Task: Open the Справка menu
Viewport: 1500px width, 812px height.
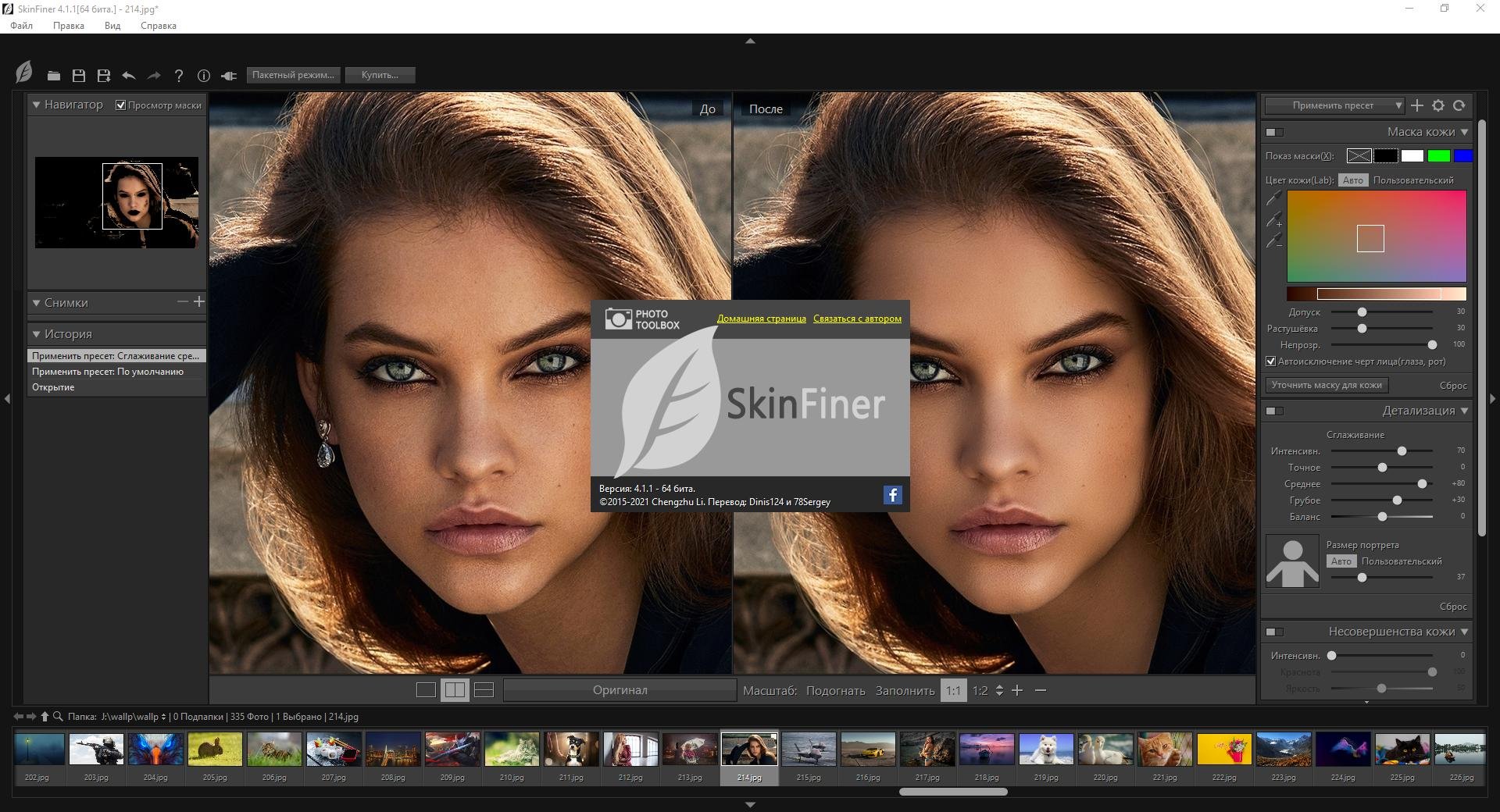Action: click(158, 26)
